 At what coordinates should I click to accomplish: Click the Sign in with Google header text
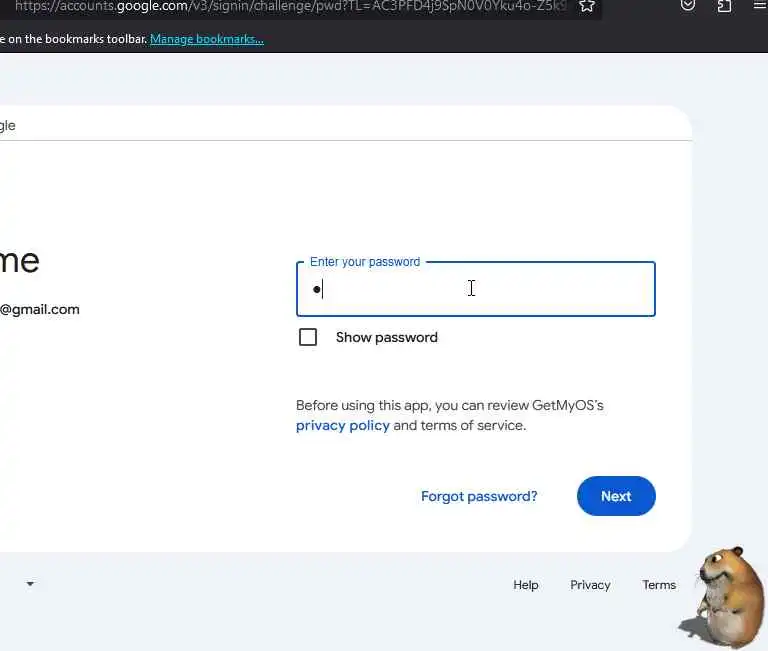7,126
